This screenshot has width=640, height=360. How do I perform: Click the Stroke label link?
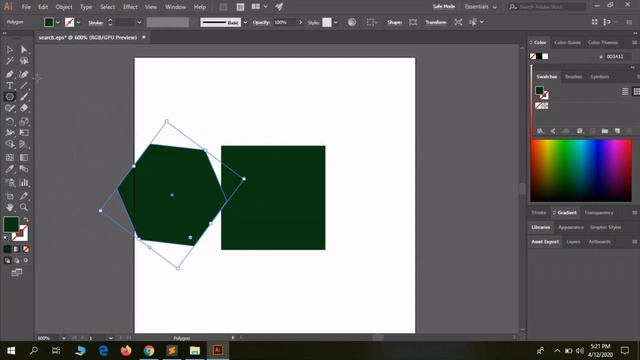pyautogui.click(x=96, y=23)
